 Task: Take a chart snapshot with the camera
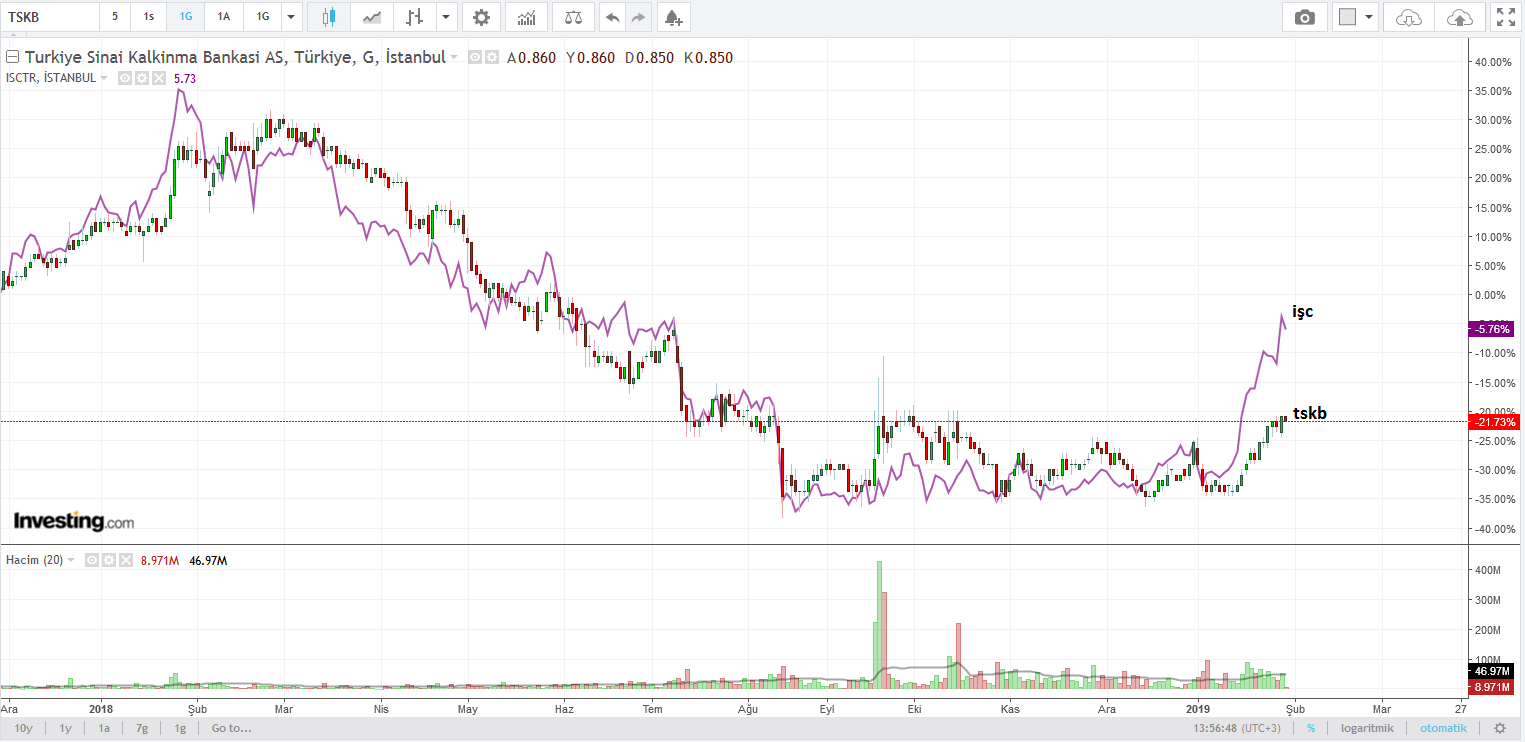click(1304, 17)
